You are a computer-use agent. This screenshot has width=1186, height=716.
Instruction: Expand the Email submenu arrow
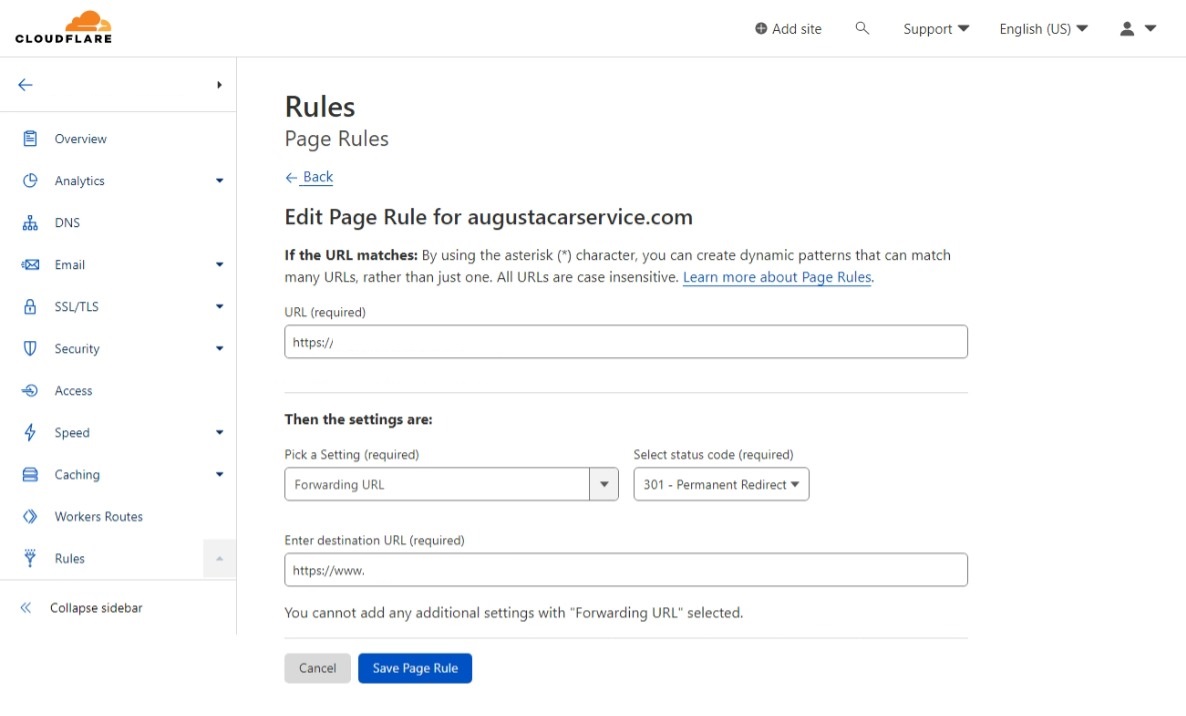click(219, 265)
